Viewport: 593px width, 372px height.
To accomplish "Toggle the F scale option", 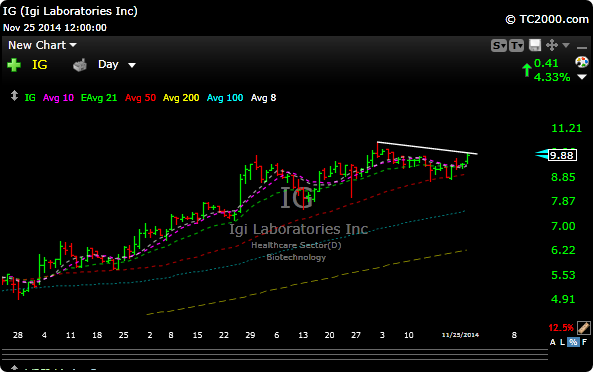I will pyautogui.click(x=584, y=342).
